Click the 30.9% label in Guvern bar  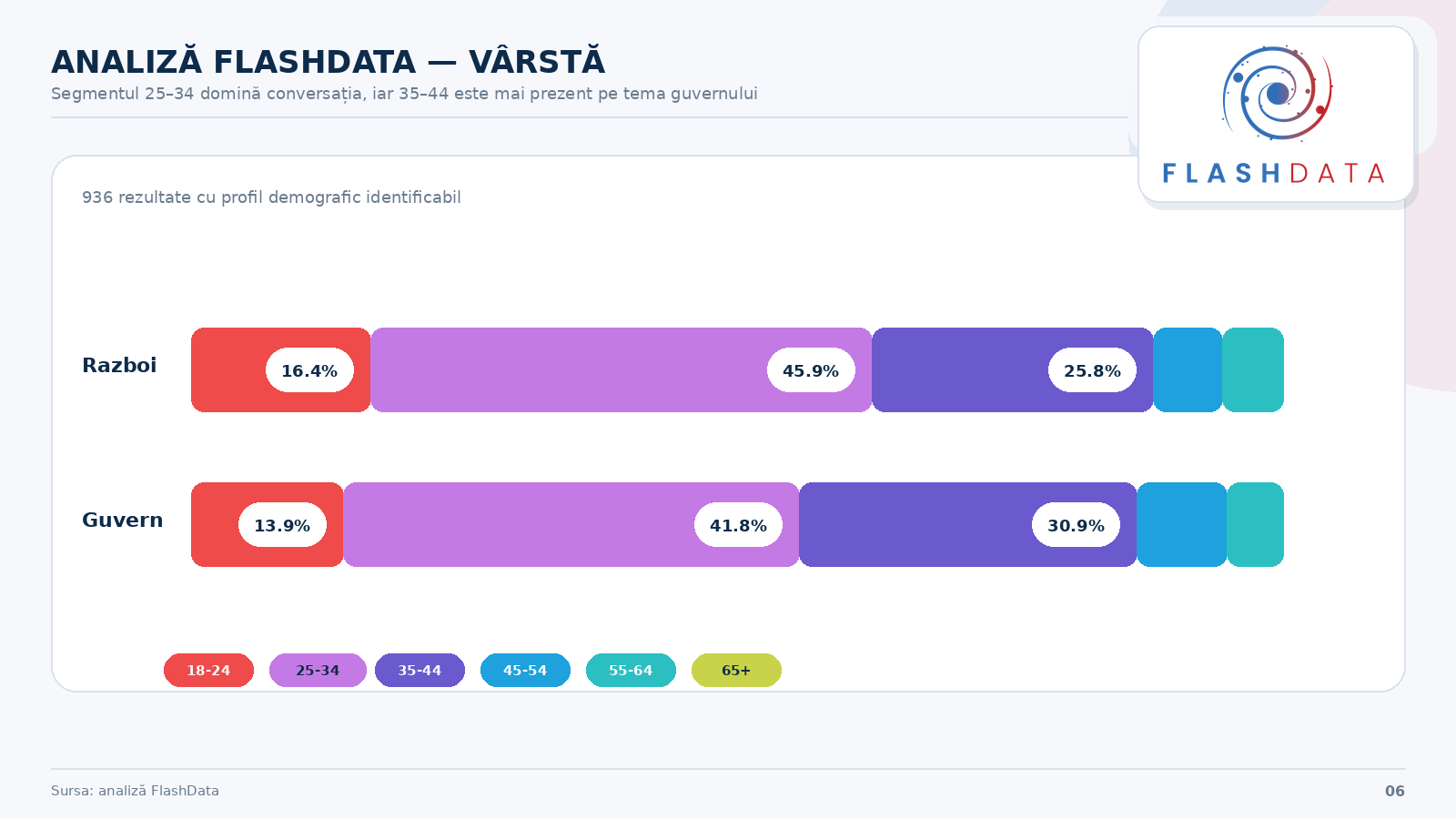pyautogui.click(x=1076, y=525)
